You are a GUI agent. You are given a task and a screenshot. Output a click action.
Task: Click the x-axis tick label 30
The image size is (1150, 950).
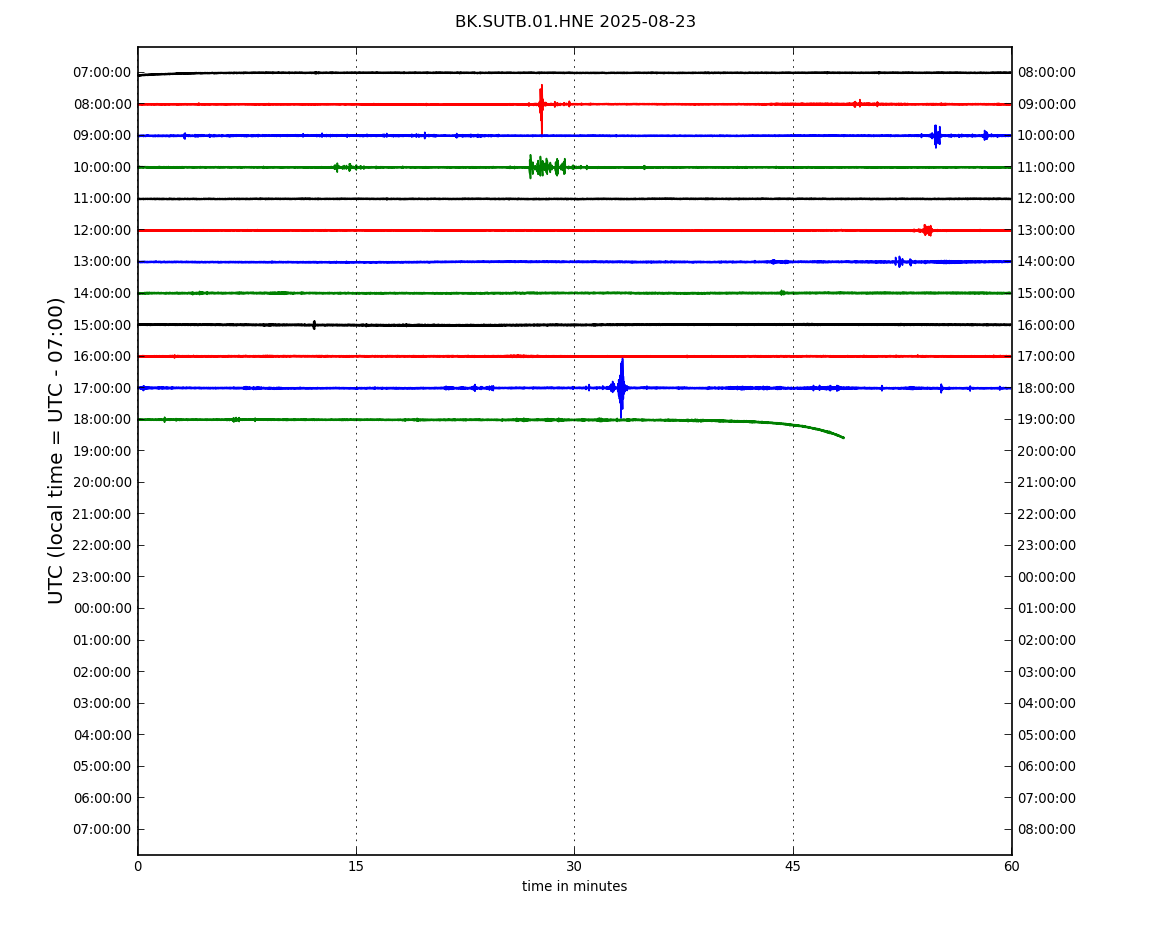point(574,866)
